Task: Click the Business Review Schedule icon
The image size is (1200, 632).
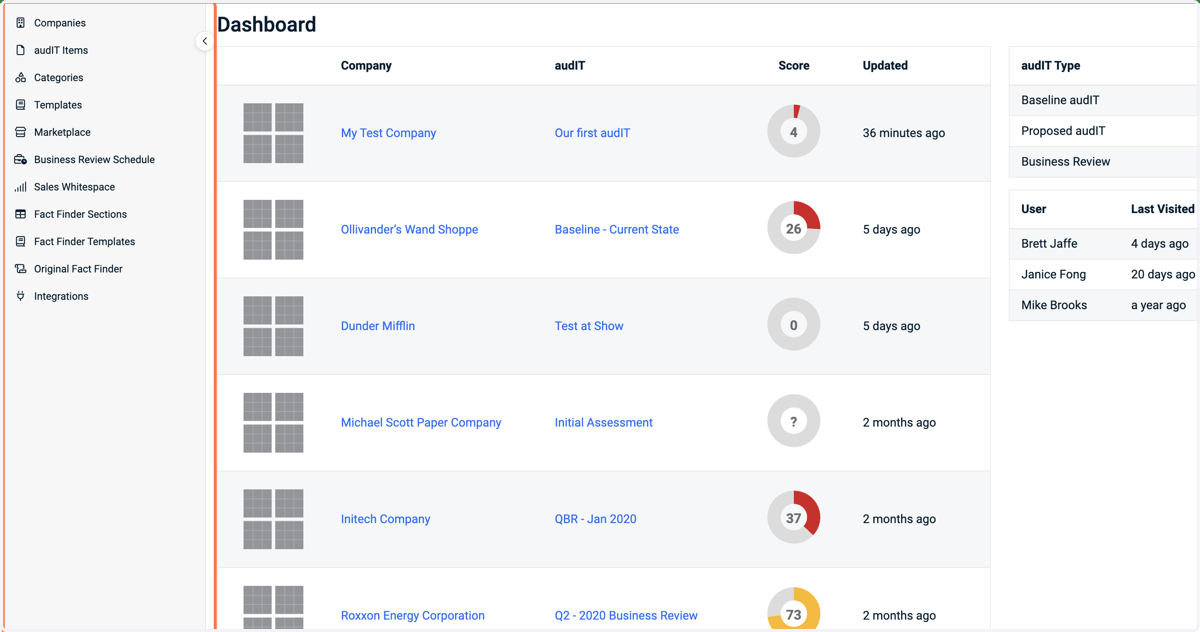Action: tap(20, 159)
